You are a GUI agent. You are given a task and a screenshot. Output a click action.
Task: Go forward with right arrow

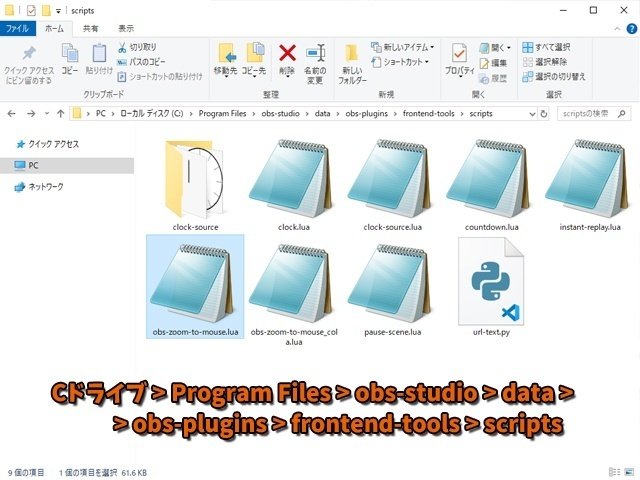(31, 113)
